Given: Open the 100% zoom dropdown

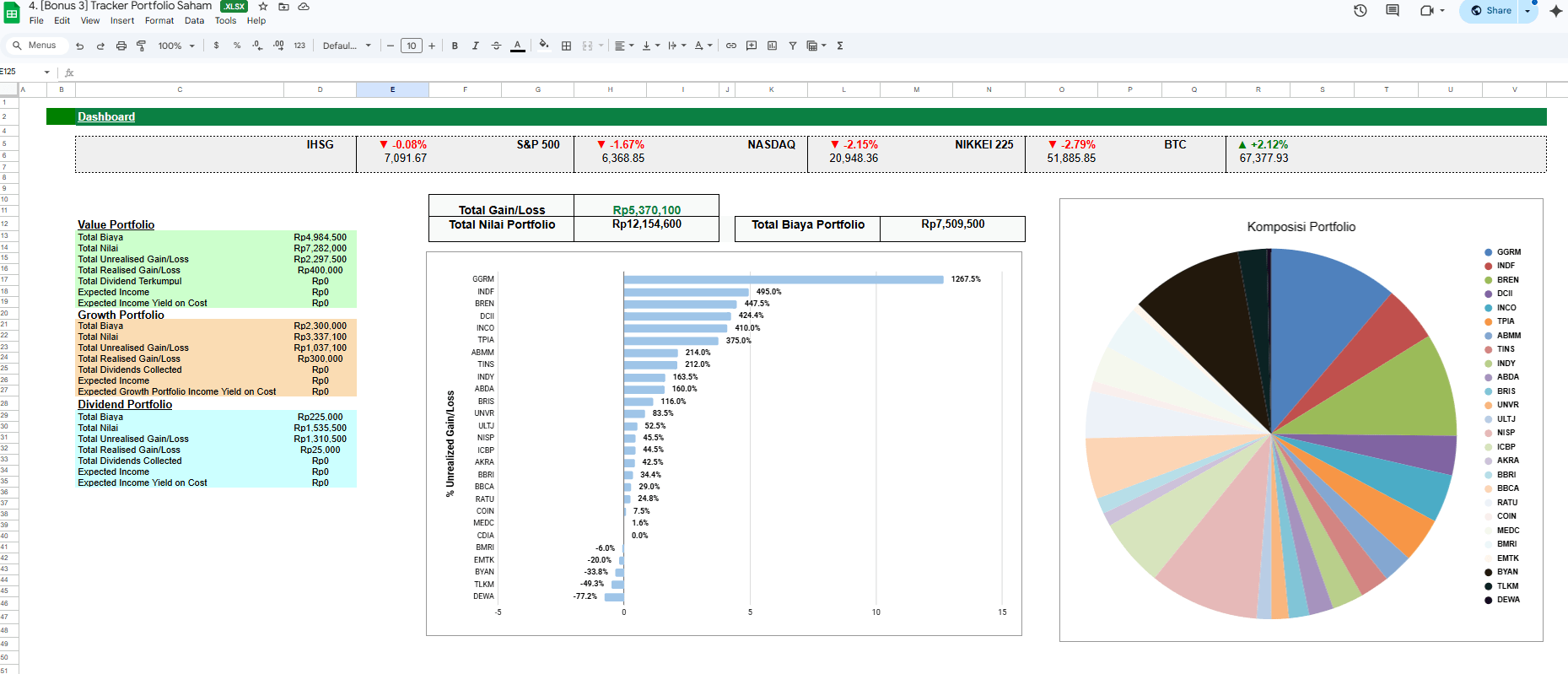Looking at the screenshot, I should click(x=176, y=46).
